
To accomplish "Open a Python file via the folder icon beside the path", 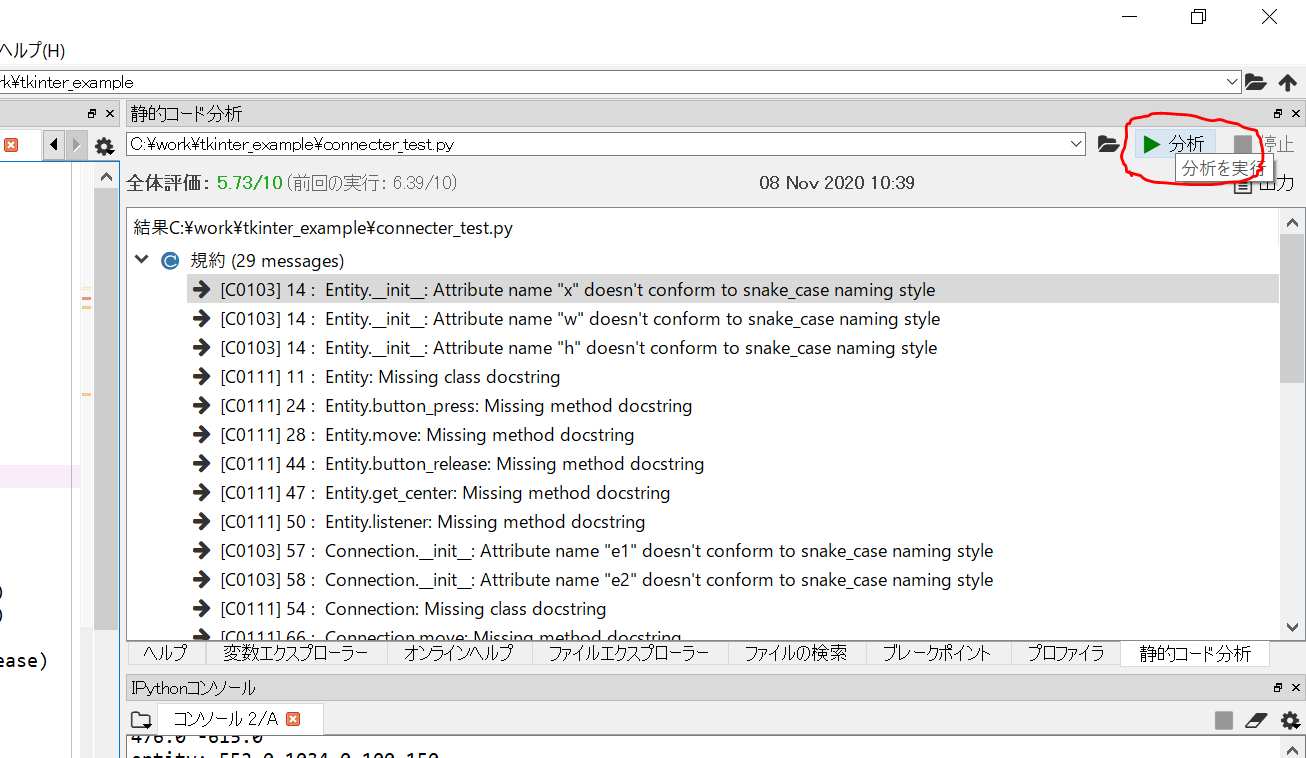I will pyautogui.click(x=1109, y=143).
